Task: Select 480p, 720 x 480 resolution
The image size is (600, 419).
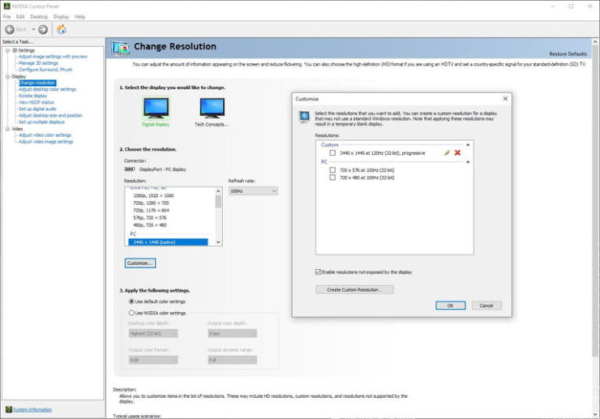Action: click(150, 225)
